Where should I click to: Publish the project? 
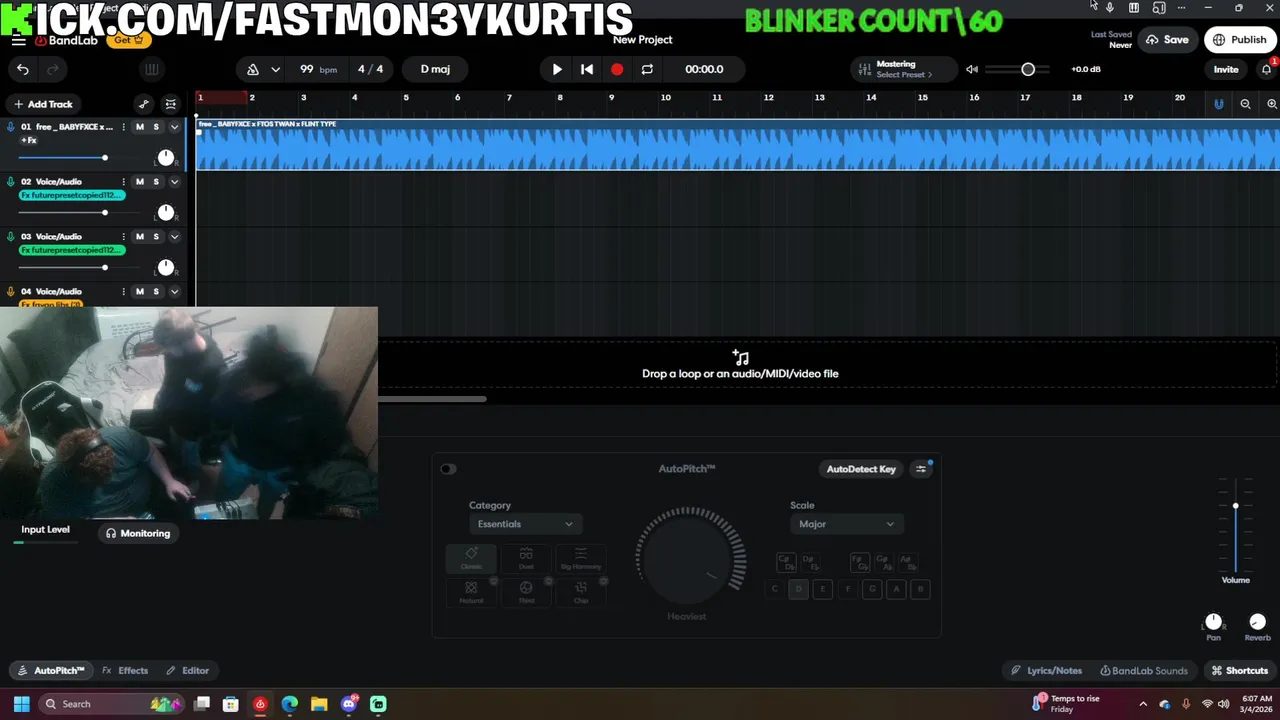[x=1239, y=40]
